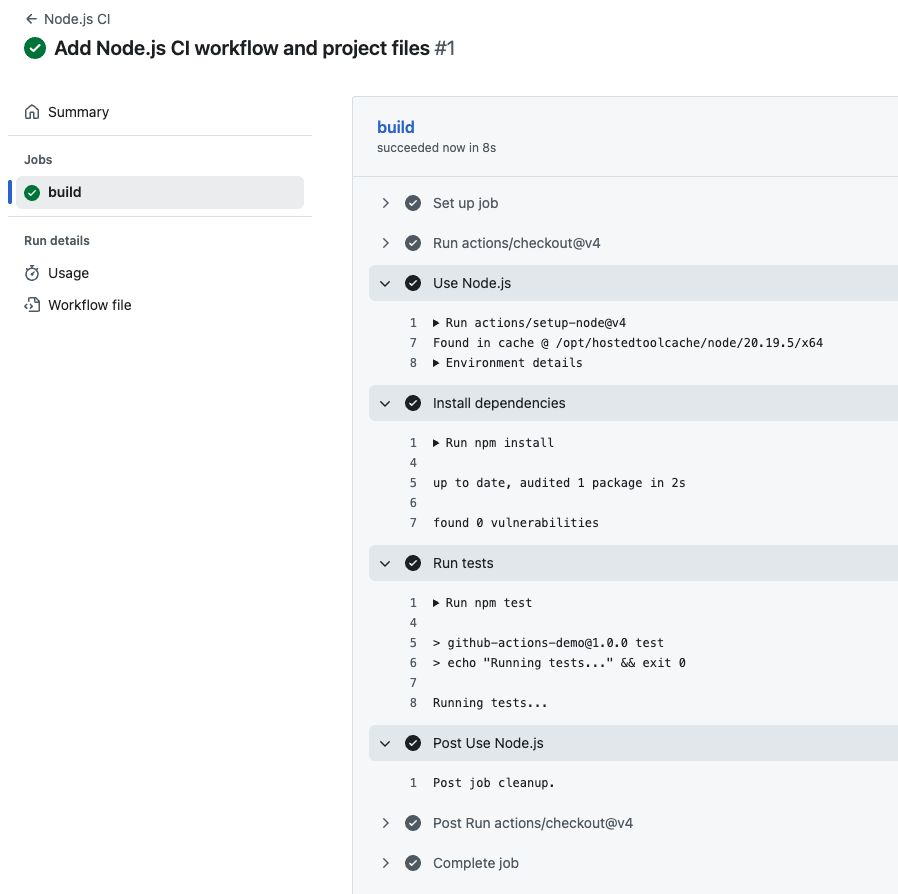
Task: Click the green success check beside the workflow title
Action: point(34,47)
